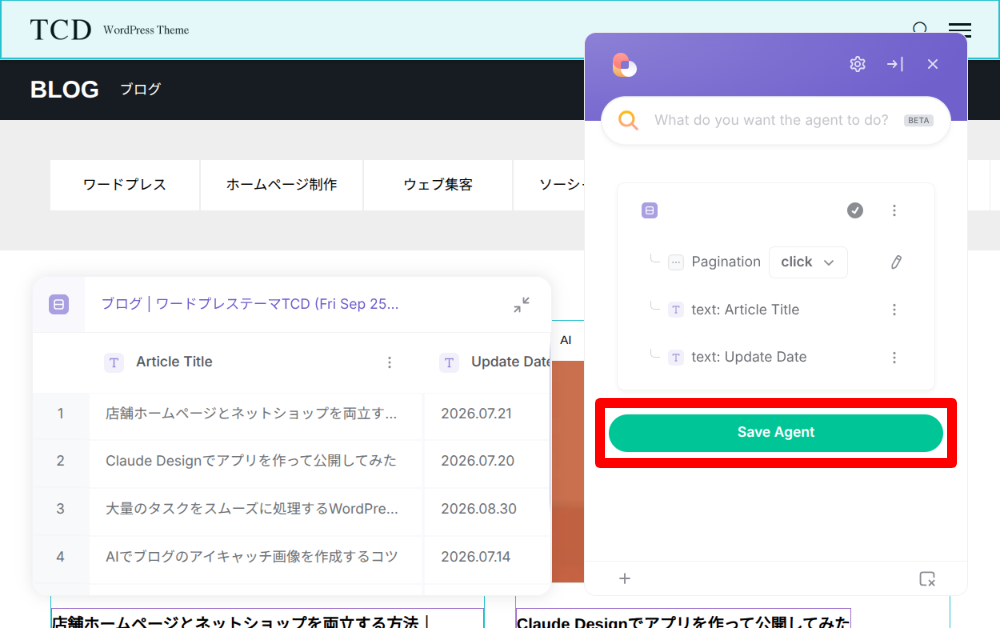The height and width of the screenshot is (628, 1000).
Task: Click the orange search magnifier icon
Action: click(x=628, y=120)
